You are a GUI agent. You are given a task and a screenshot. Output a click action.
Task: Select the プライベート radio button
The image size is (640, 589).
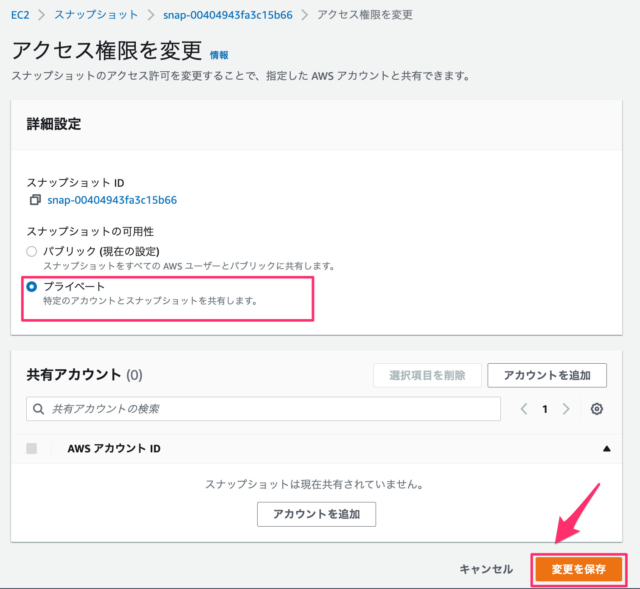pos(31,287)
